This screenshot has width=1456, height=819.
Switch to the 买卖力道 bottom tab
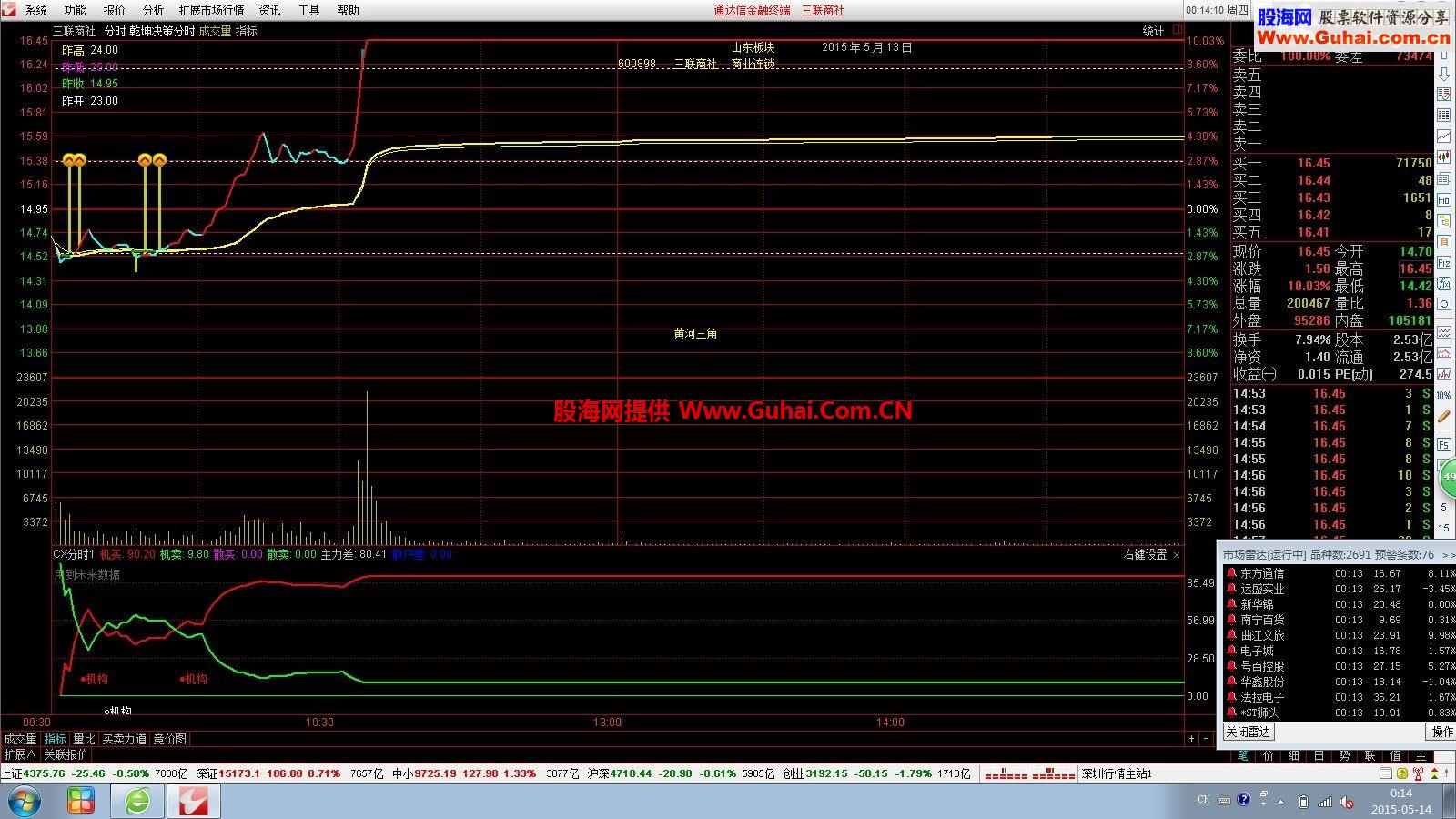tap(124, 739)
